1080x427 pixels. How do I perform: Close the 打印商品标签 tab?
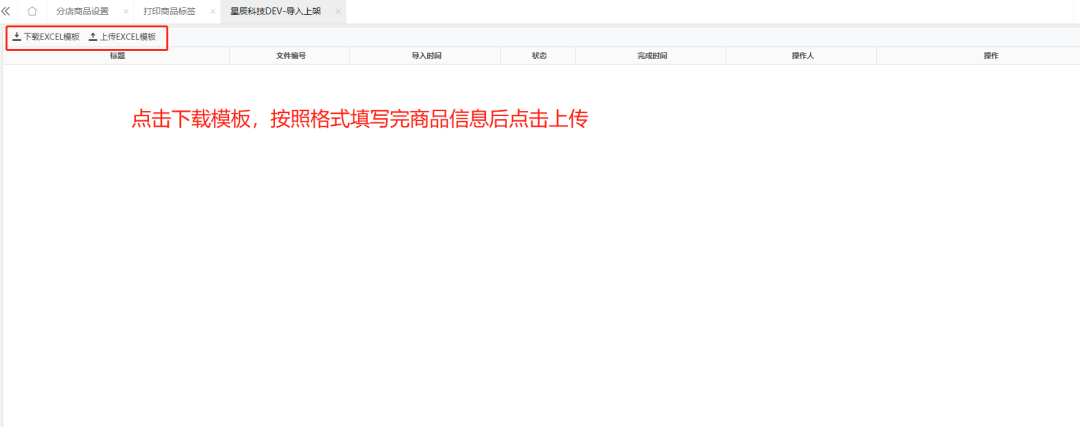coord(212,12)
